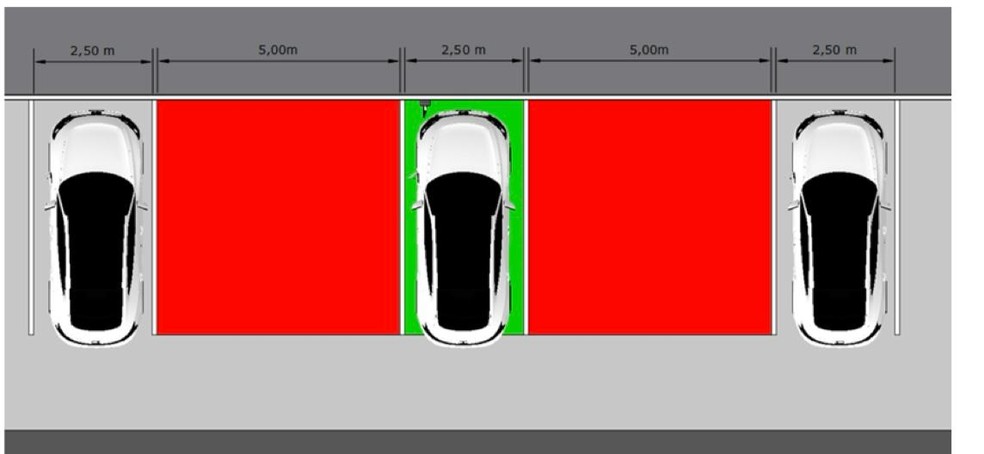Viewport: 984px width, 454px height.
Task: Click the dimension arrow line above left red zone
Action: pyautogui.click(x=278, y=62)
